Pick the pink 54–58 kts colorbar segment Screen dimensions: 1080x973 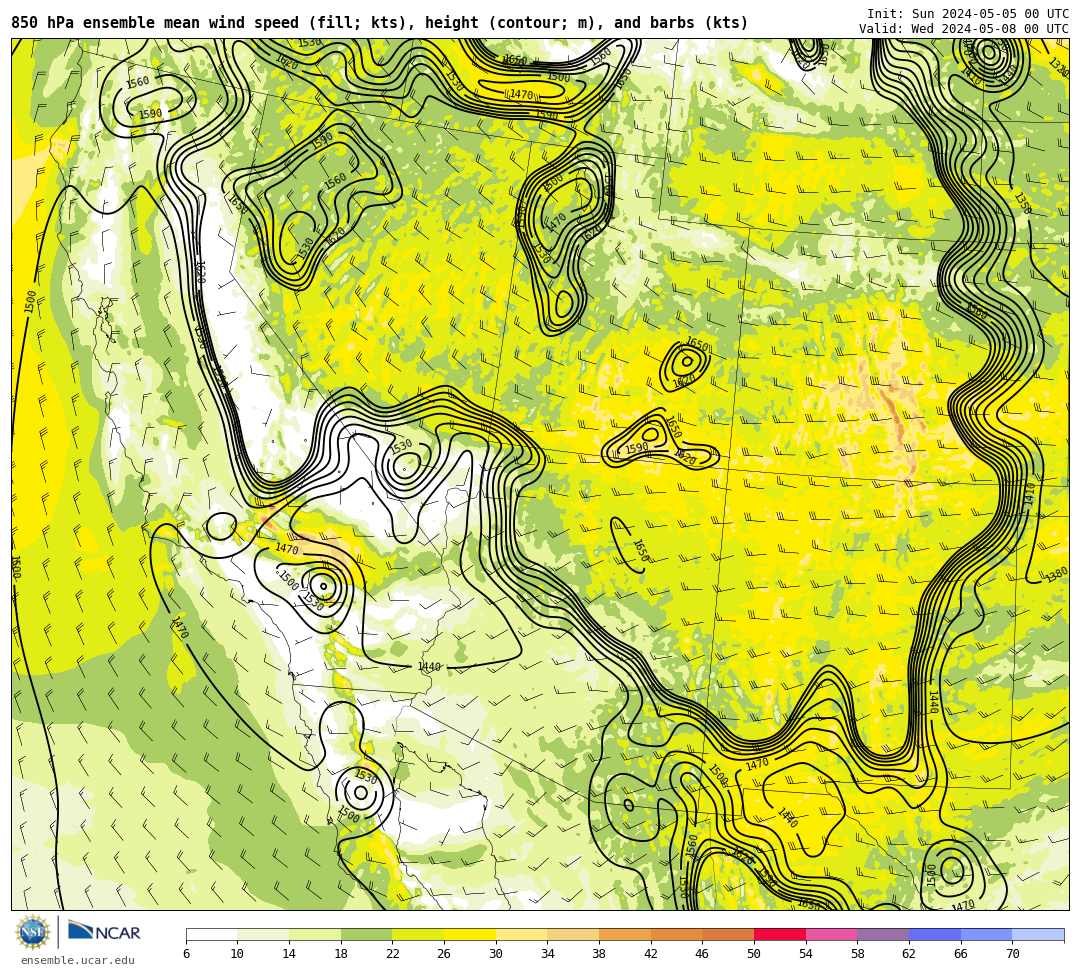tap(831, 934)
